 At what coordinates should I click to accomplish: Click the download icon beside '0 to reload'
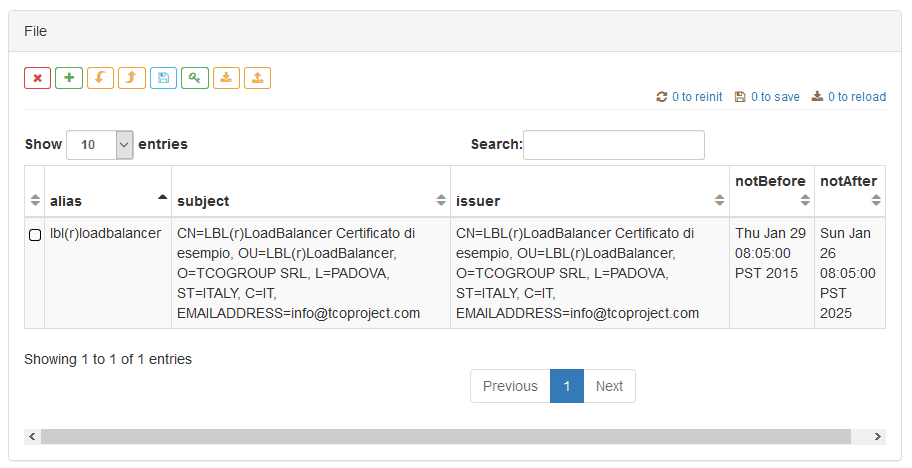(817, 97)
